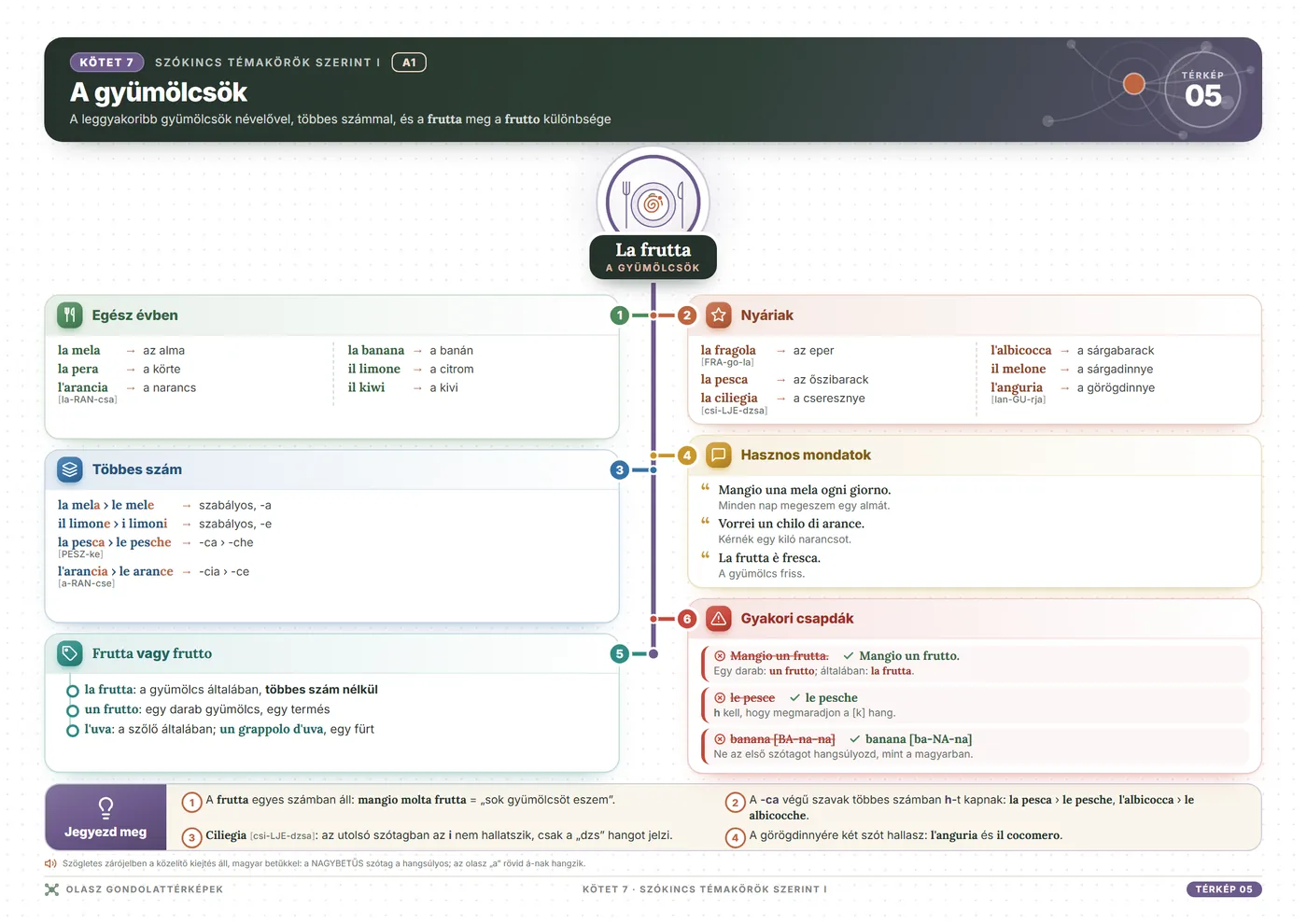This screenshot has width=1307, height=924.
Task: Click the phrase "la pesca › le pesche"
Action: pos(115,542)
